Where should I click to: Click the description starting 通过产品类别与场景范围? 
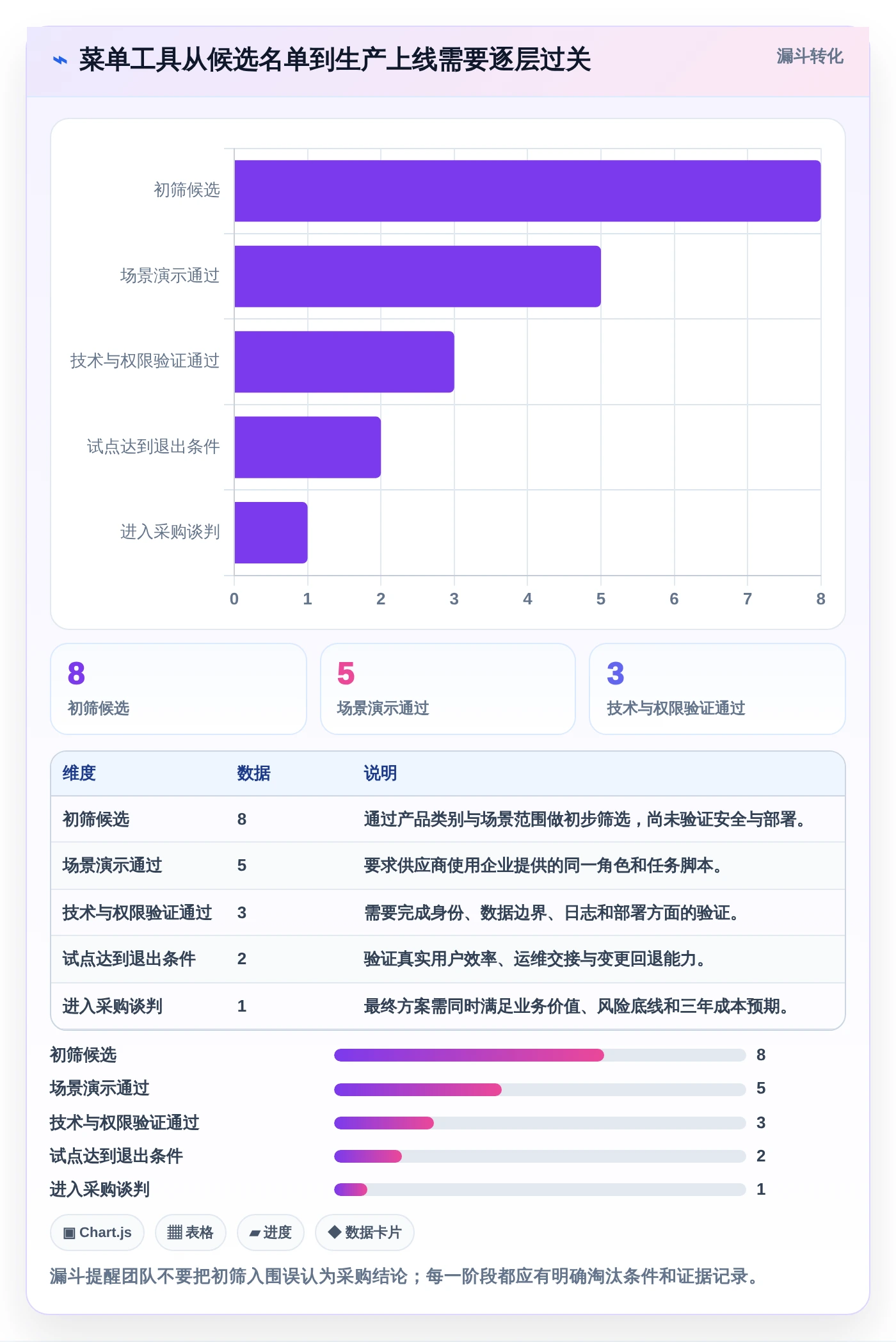click(x=586, y=820)
